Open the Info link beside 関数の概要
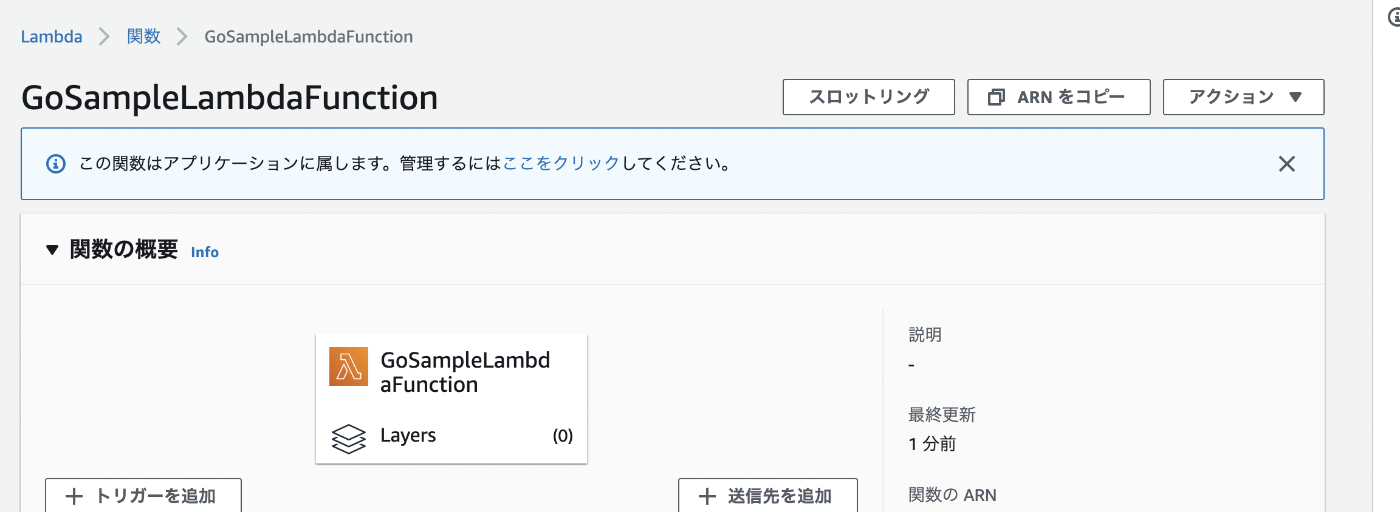 tap(204, 252)
